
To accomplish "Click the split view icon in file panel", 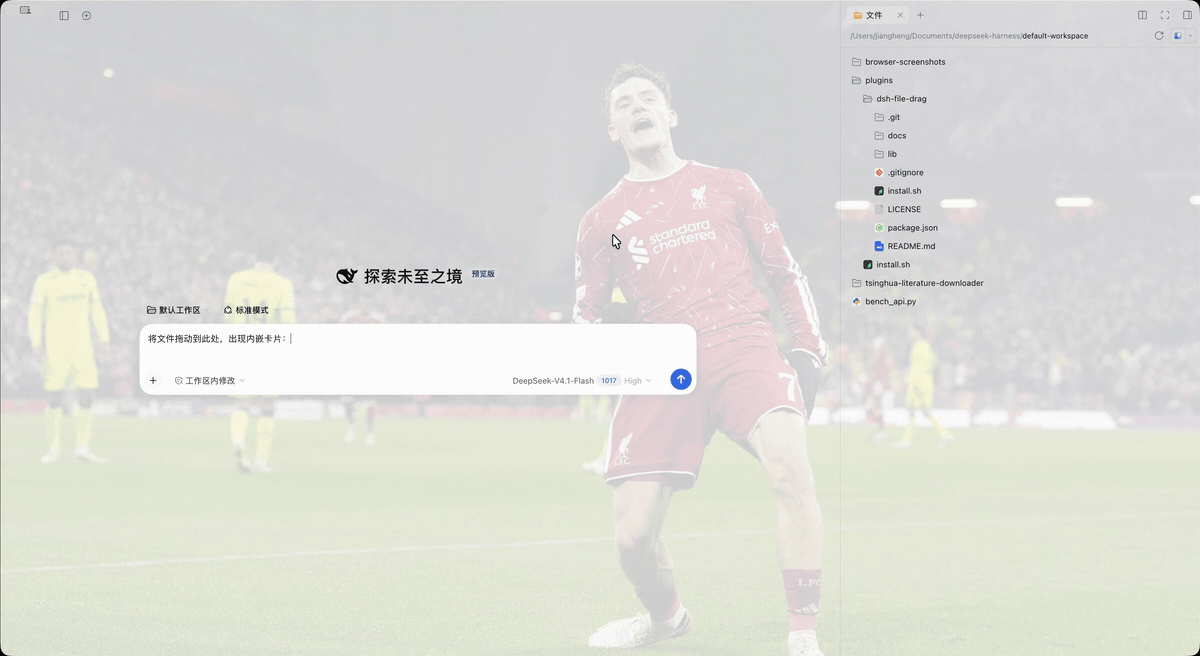I will point(1143,15).
